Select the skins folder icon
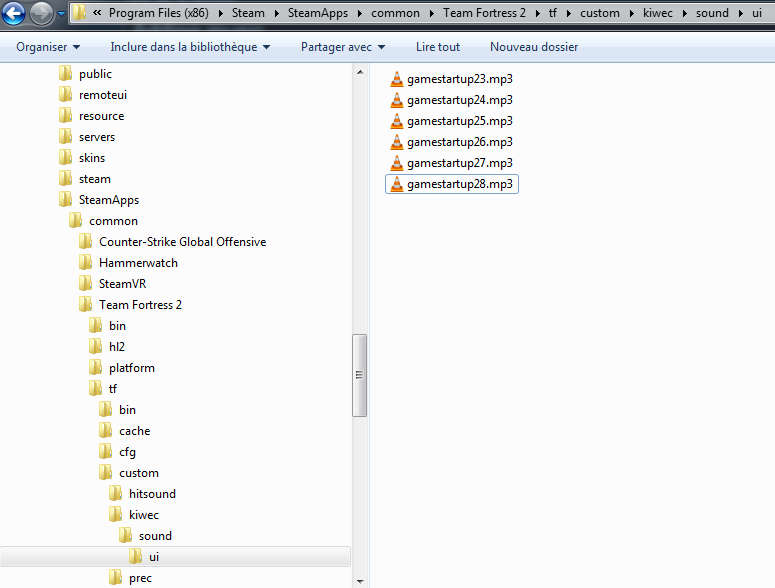775x588 pixels. pos(65,158)
